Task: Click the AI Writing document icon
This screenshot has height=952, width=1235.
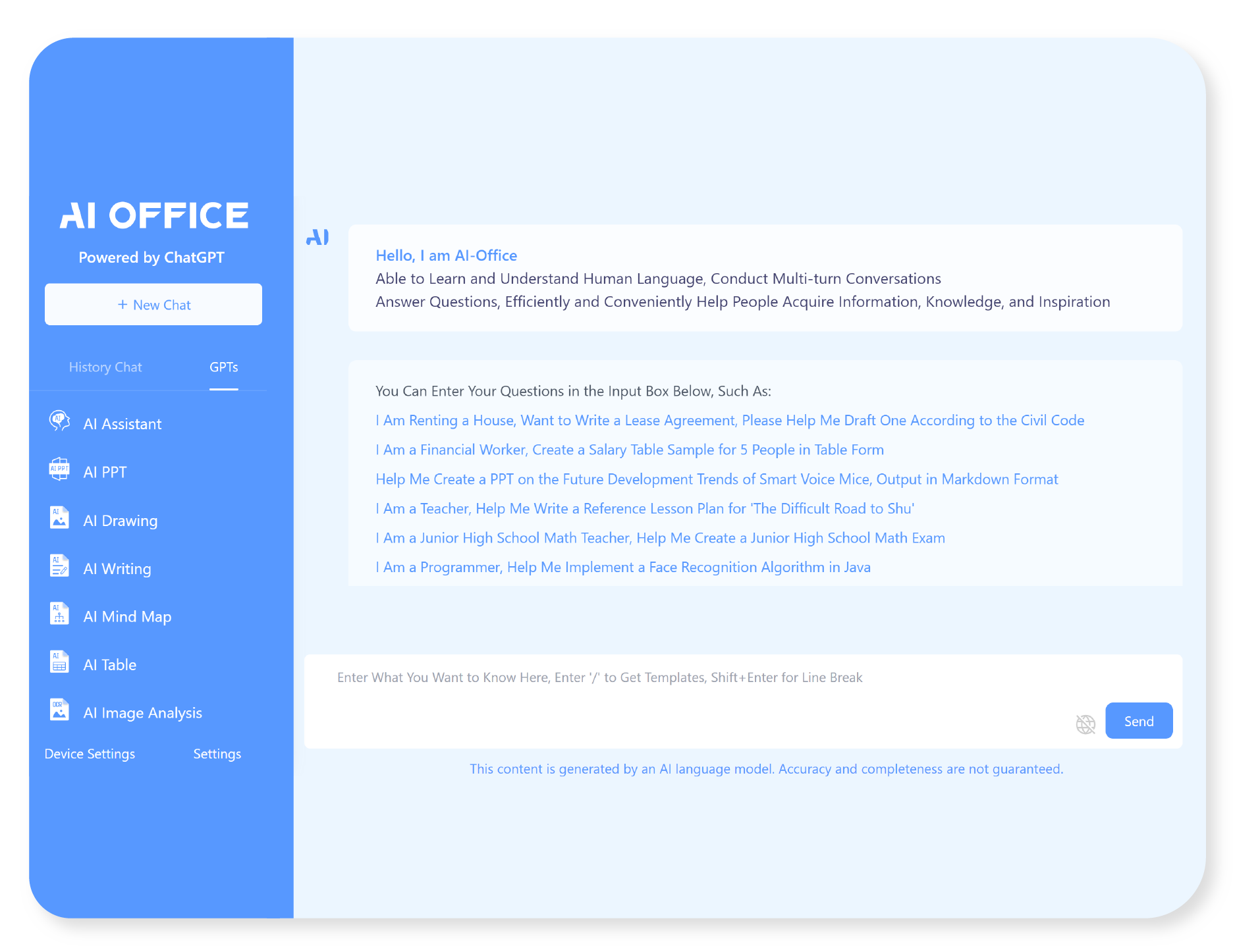Action: (x=59, y=566)
